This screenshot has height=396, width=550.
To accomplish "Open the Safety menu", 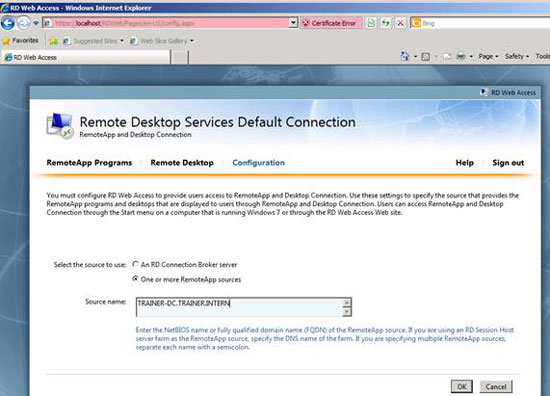I will (x=517, y=56).
